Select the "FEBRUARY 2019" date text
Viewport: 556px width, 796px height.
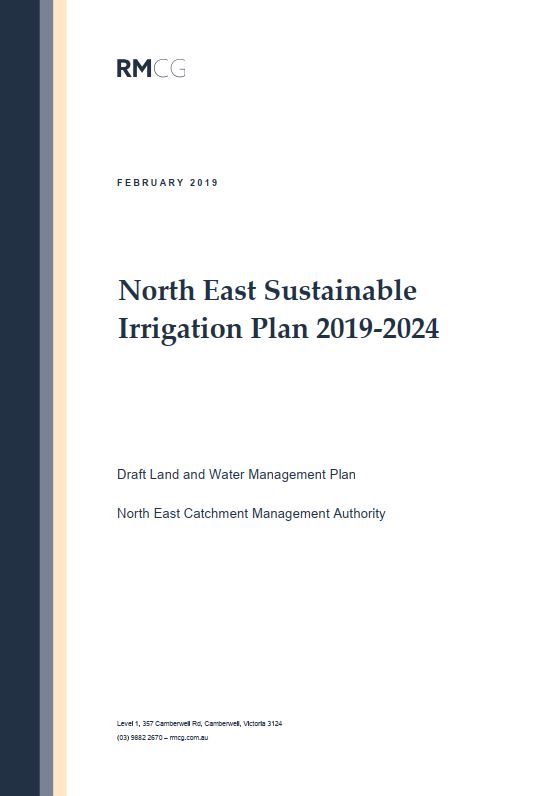[168, 183]
